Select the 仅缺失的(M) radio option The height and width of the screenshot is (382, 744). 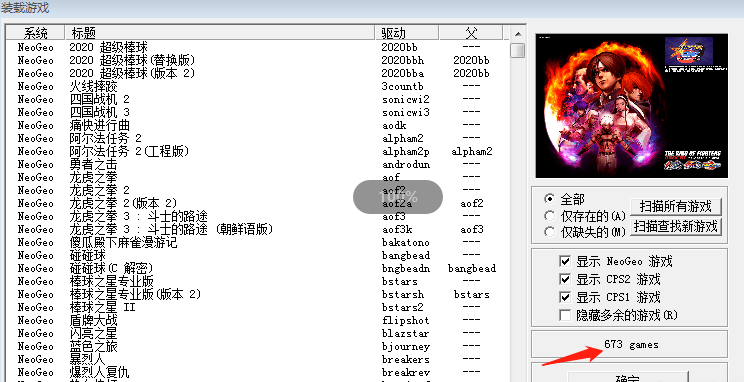coord(550,232)
